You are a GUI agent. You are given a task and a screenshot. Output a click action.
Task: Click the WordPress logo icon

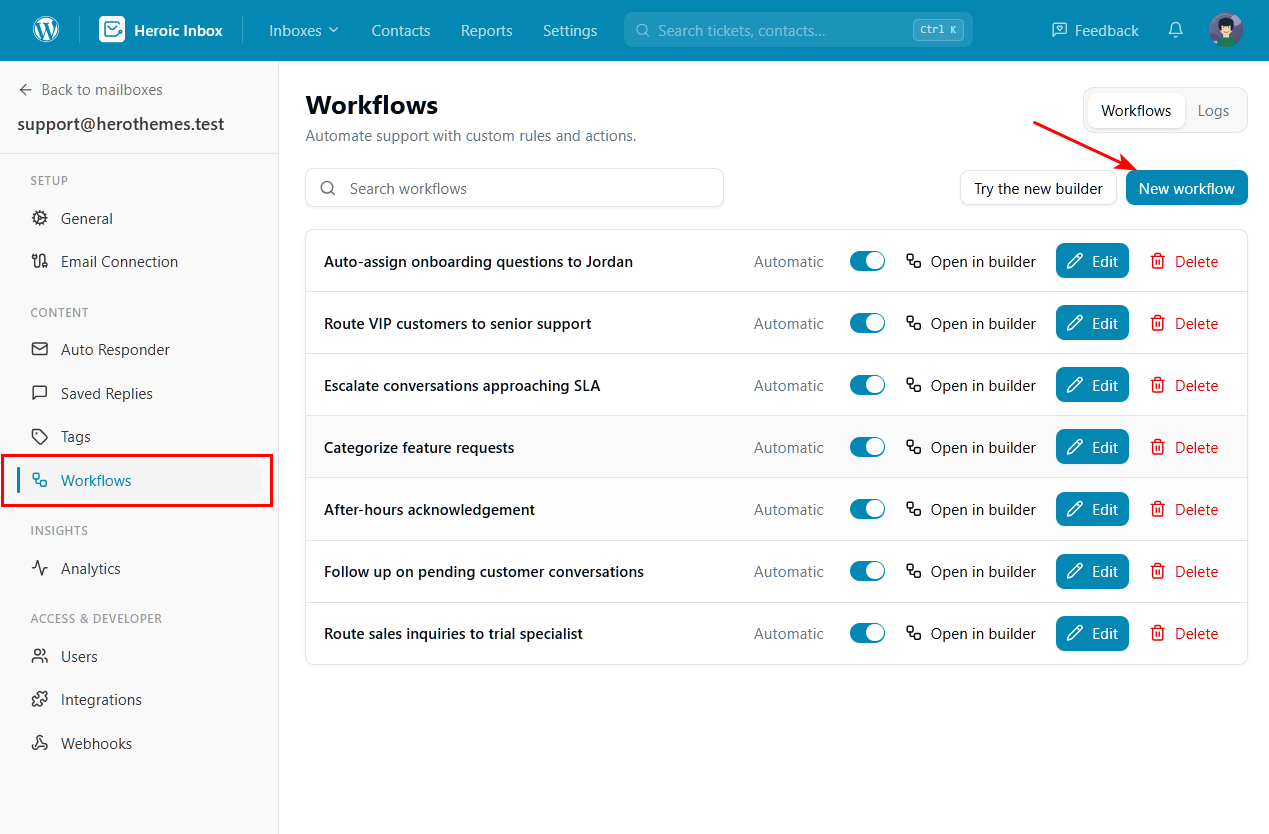[x=46, y=30]
